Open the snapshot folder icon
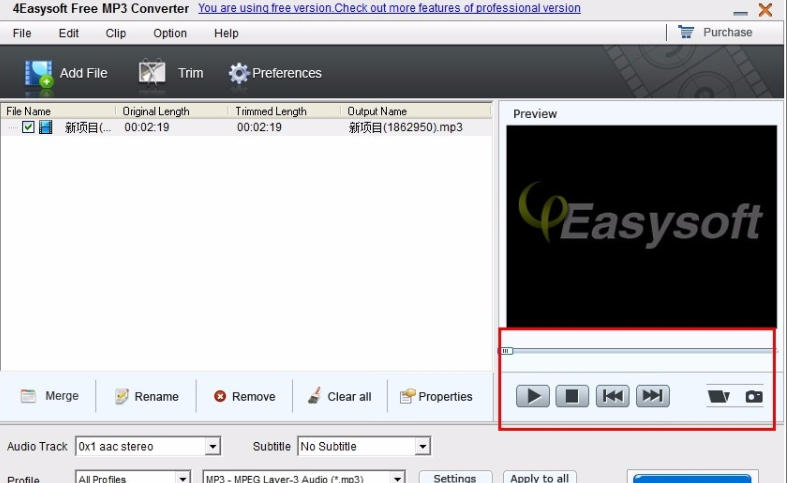Image resolution: width=788 pixels, height=483 pixels. [718, 396]
